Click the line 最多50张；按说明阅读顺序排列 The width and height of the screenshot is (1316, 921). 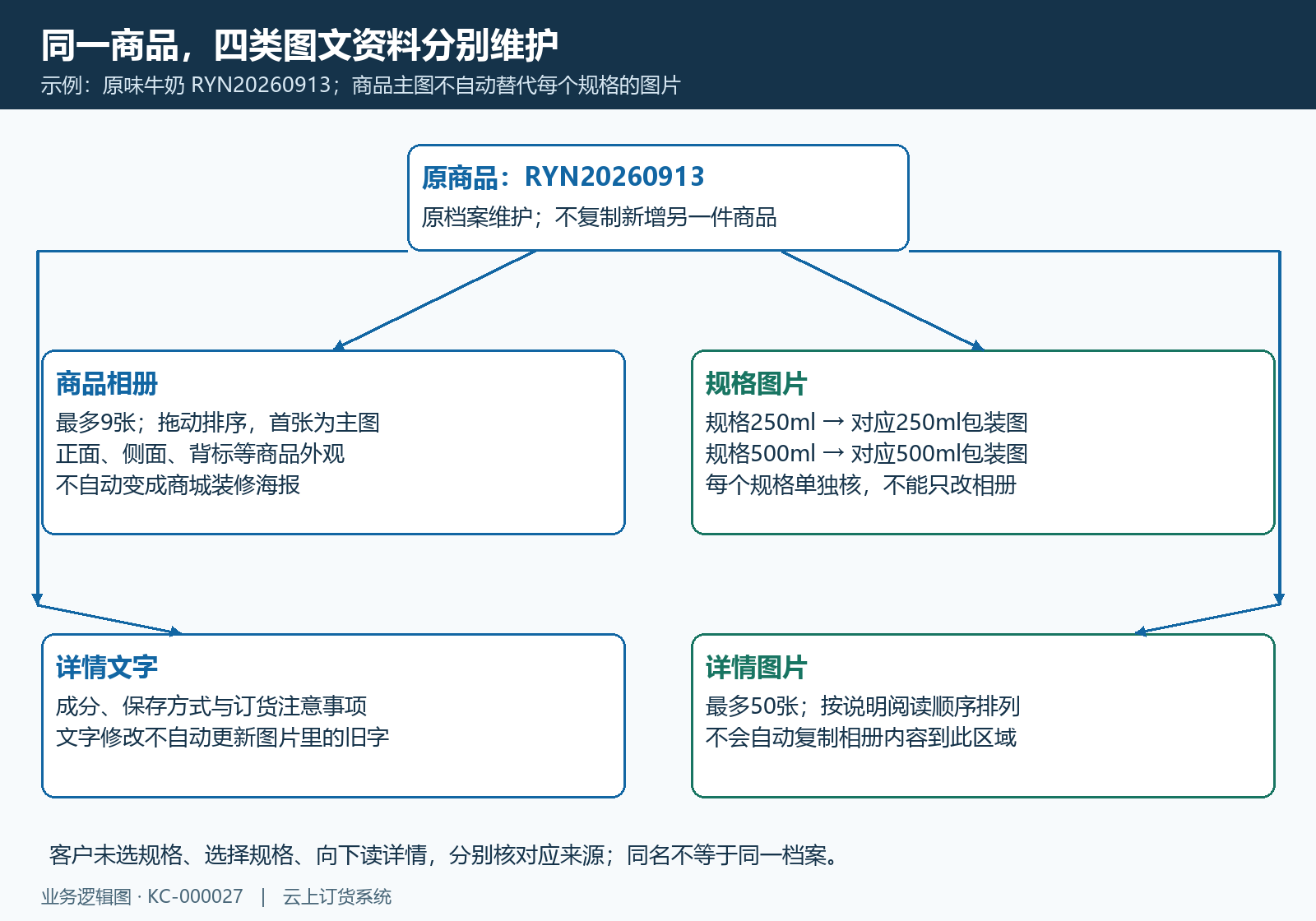pyautogui.click(x=863, y=706)
